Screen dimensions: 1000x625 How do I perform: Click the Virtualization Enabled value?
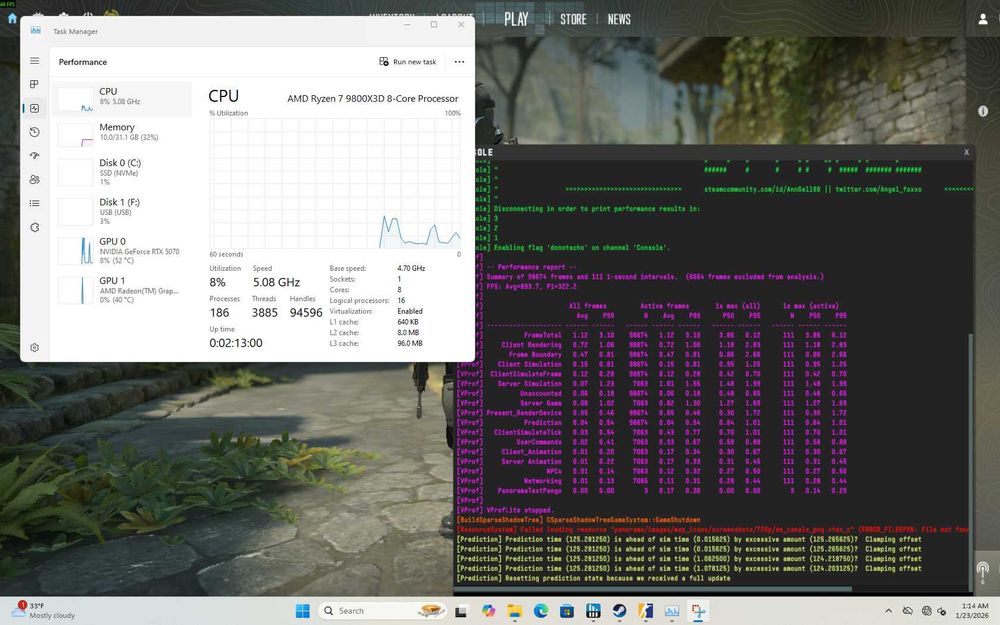click(409, 311)
